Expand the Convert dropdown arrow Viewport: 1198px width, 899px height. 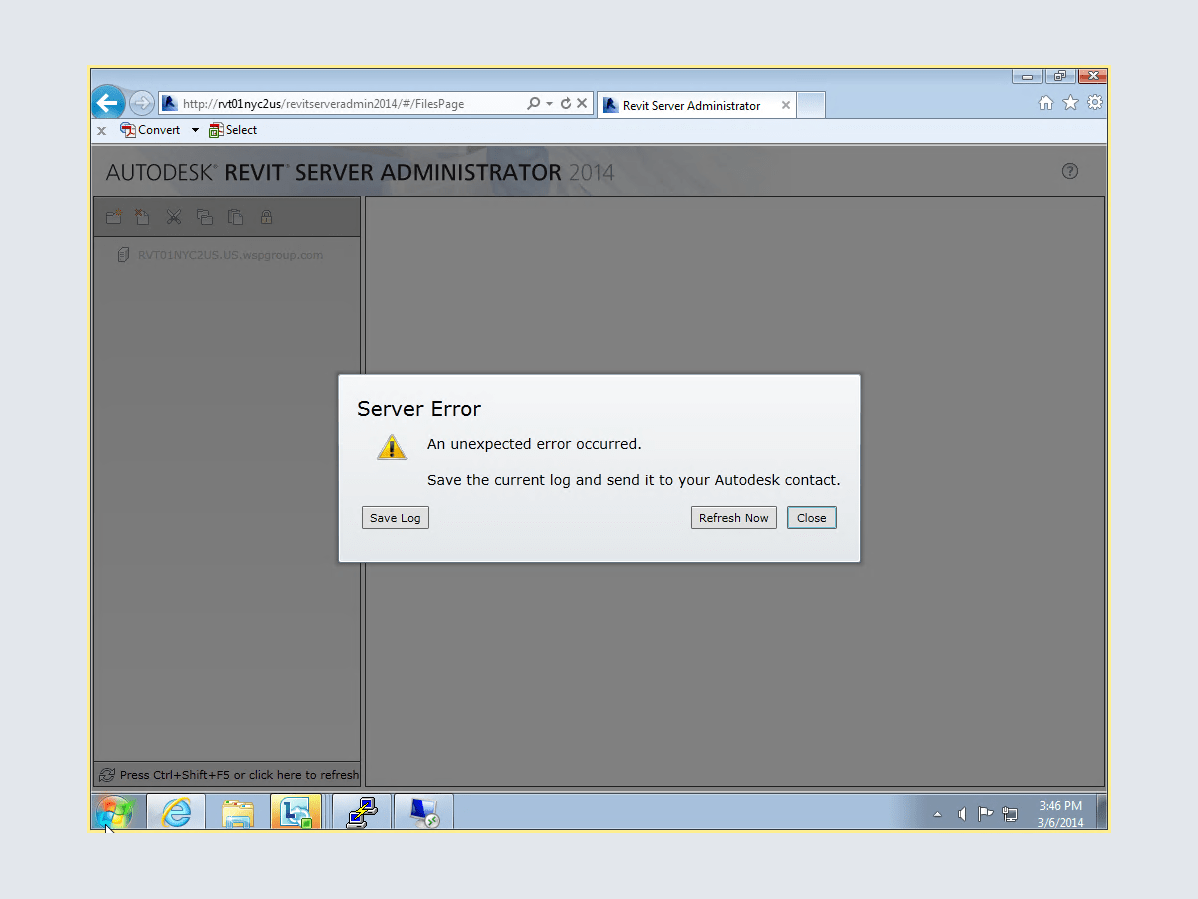click(196, 130)
